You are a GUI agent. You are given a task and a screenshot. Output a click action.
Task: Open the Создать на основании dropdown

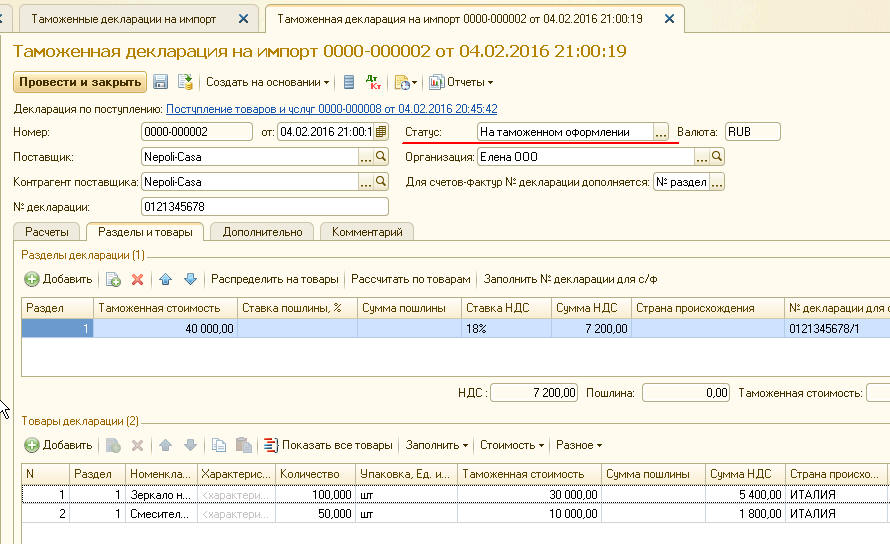(267, 82)
